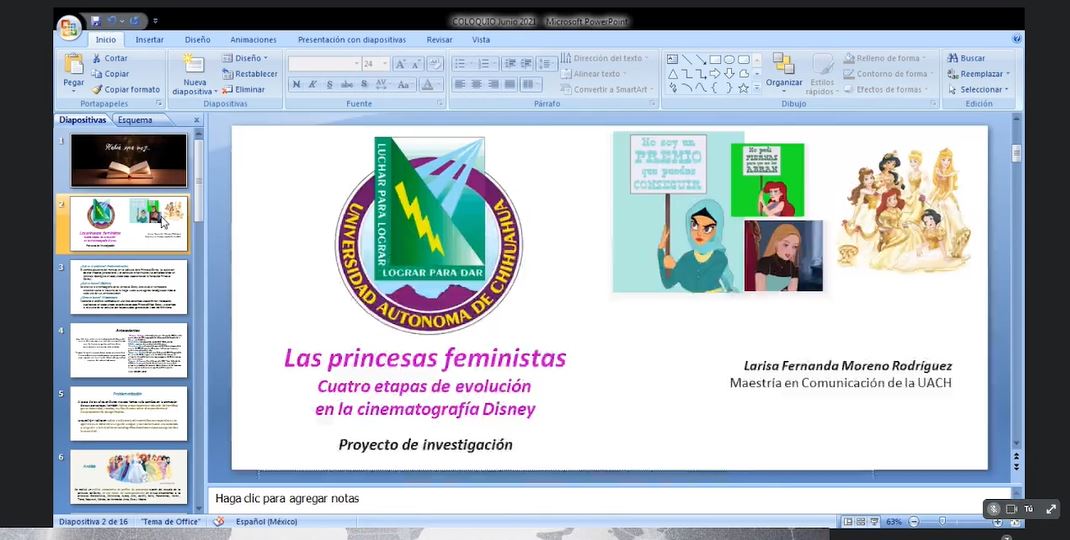
Task: Align text right
Action: click(493, 84)
